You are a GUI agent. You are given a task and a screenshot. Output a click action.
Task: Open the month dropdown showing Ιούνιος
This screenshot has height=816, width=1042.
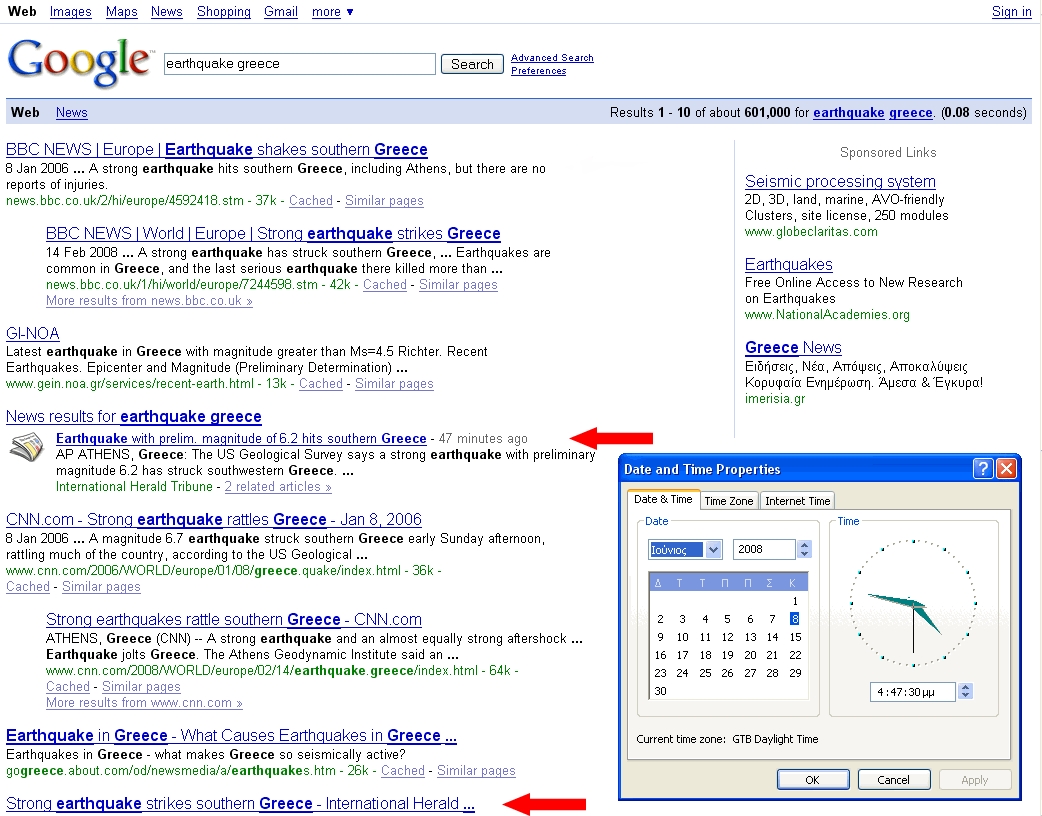click(713, 550)
